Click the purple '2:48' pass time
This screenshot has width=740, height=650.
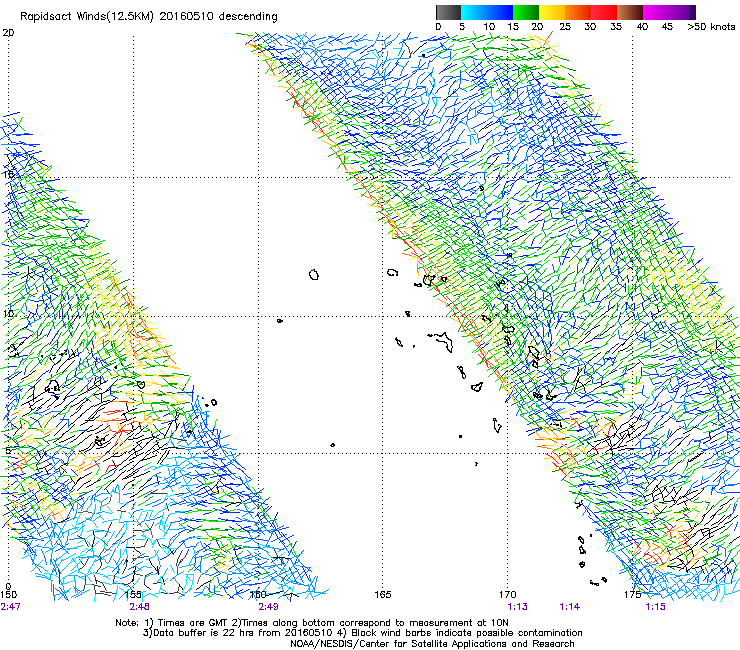[x=140, y=607]
